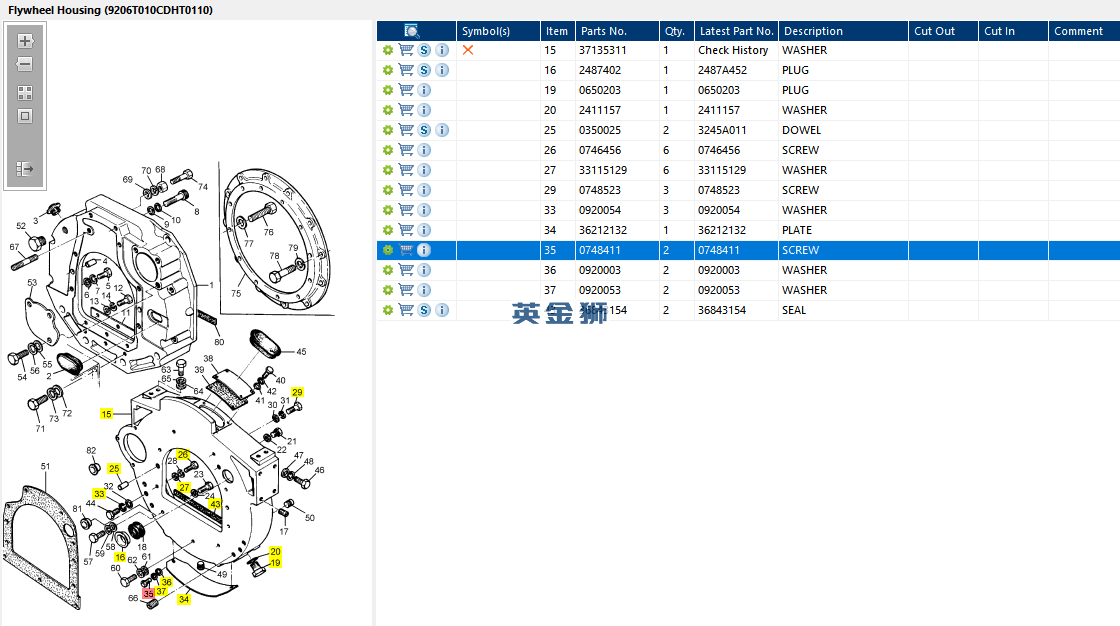Click the gear icon for item 15 WASHER

coord(388,50)
